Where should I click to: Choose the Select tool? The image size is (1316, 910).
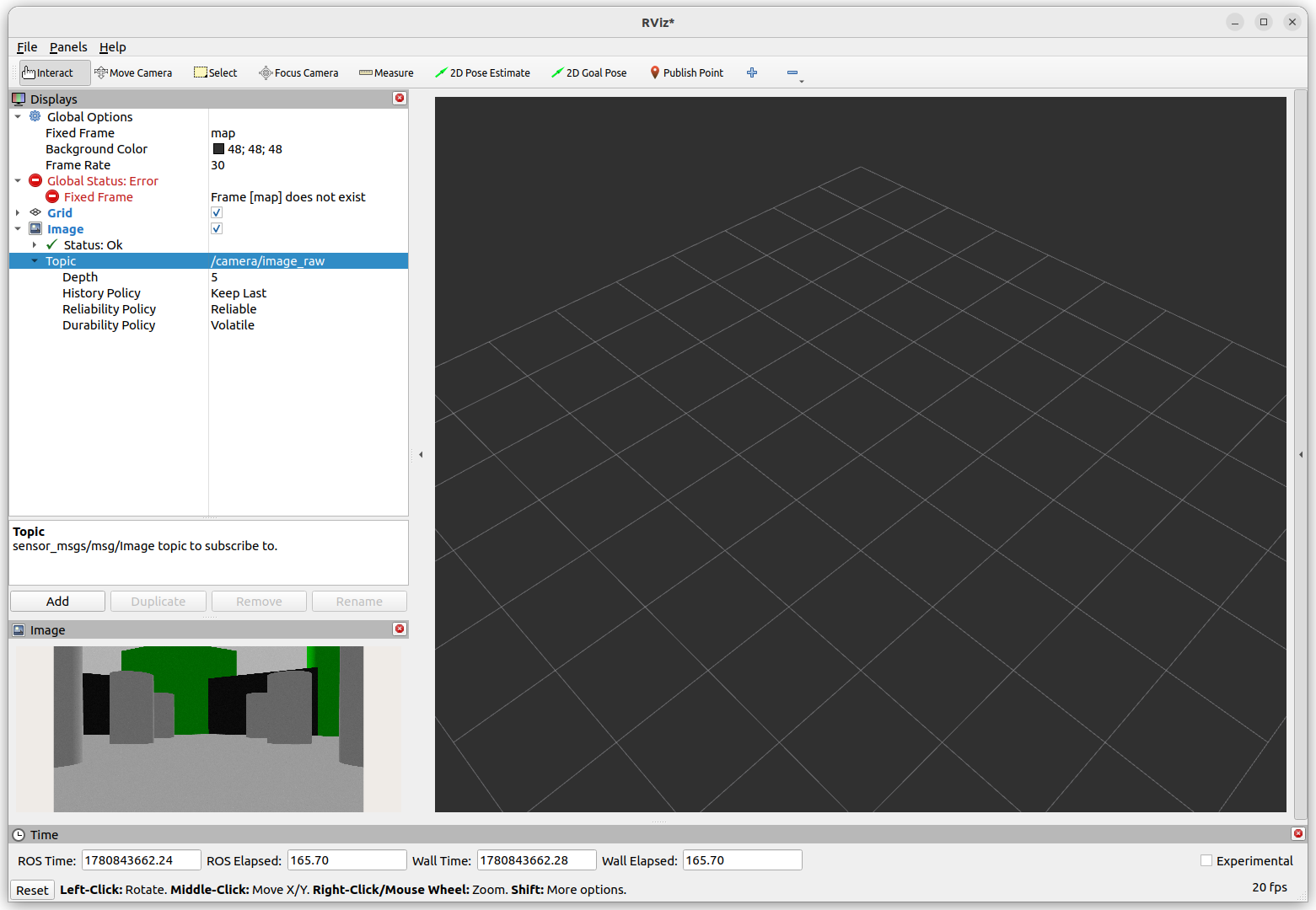[x=215, y=72]
